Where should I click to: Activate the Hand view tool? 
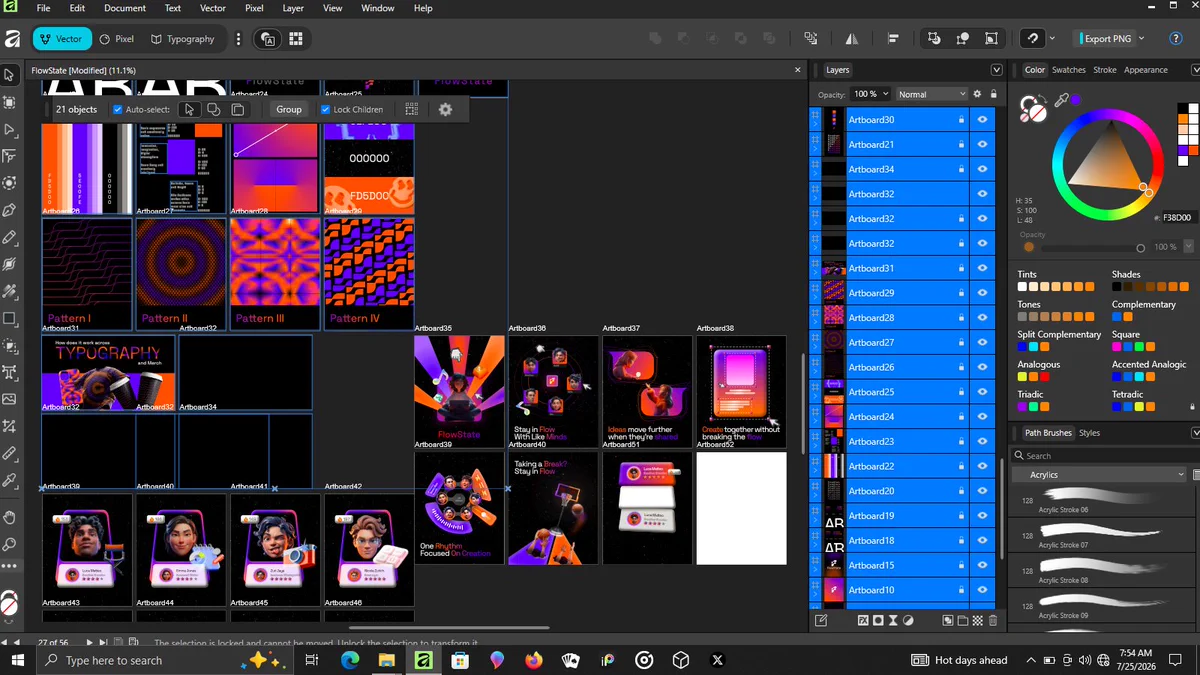[10, 517]
